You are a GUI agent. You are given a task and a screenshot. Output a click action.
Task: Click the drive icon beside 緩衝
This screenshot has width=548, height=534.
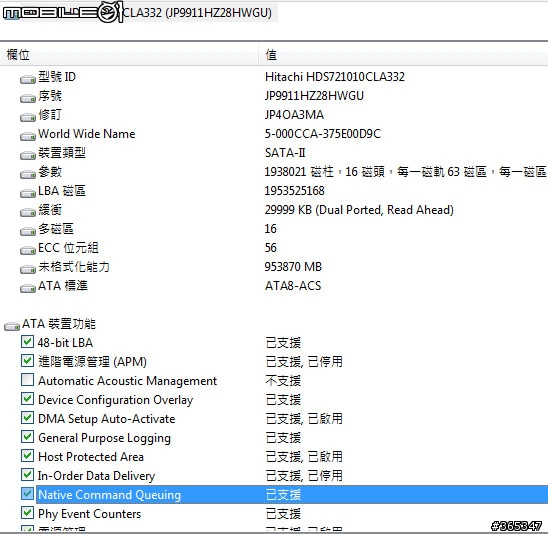click(28, 212)
